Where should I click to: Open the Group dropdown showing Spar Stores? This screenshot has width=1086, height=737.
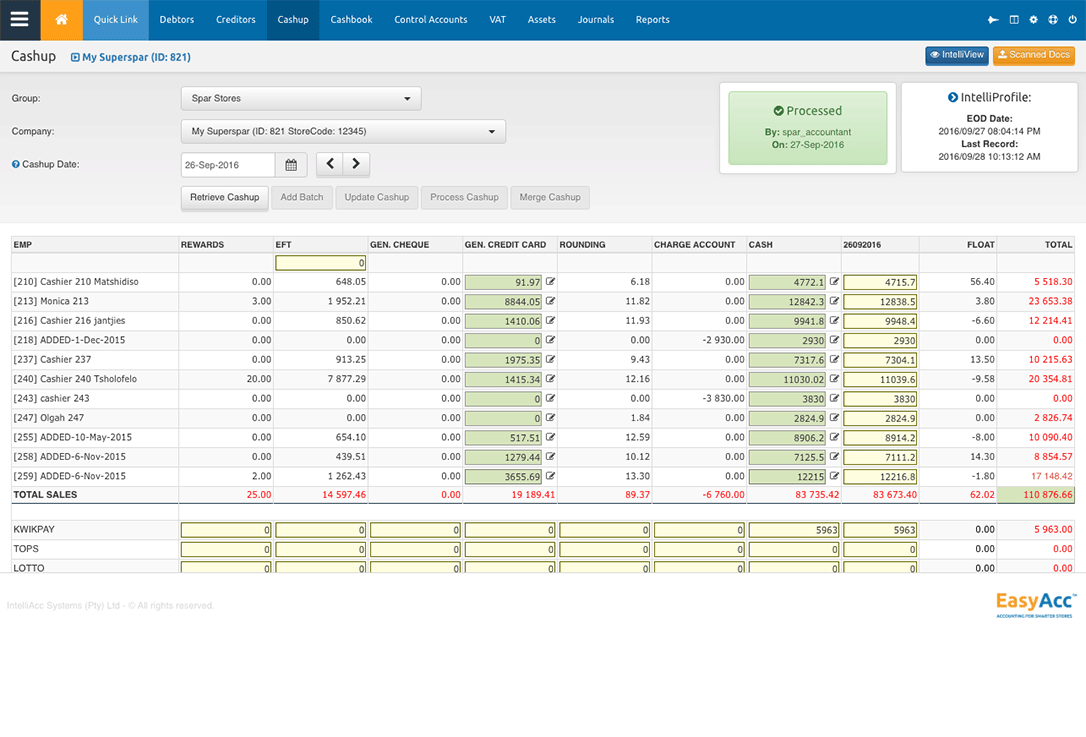click(301, 98)
